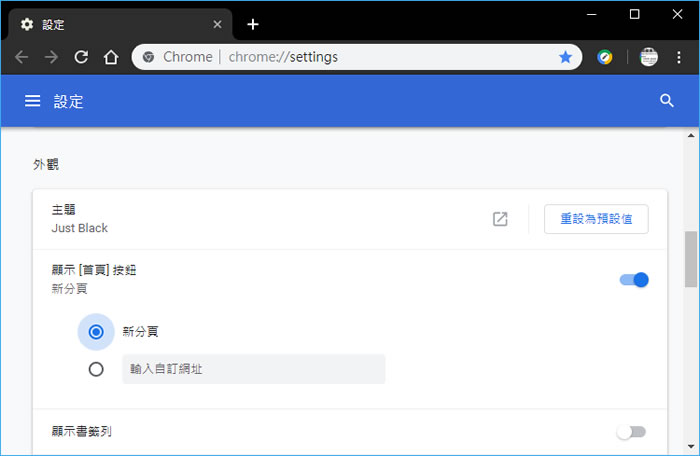This screenshot has height=456, width=700.
Task: Select the 新分頁 radio option
Action: point(96,332)
